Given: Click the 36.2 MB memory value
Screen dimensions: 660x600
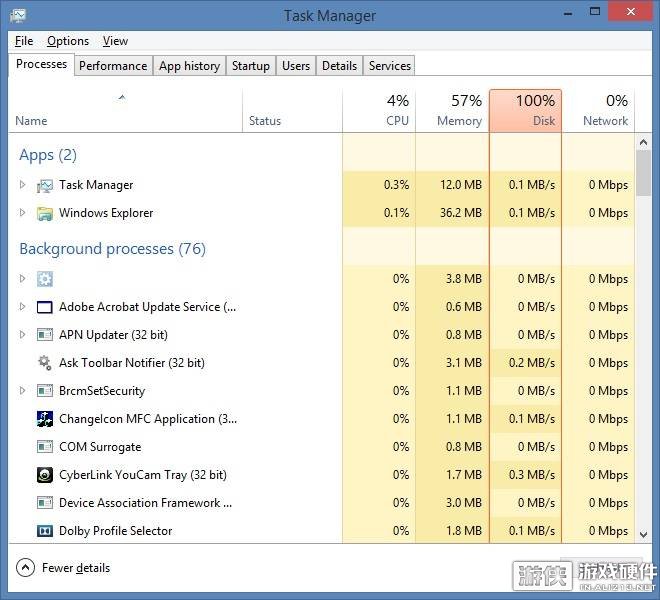Looking at the screenshot, I should pyautogui.click(x=460, y=213).
